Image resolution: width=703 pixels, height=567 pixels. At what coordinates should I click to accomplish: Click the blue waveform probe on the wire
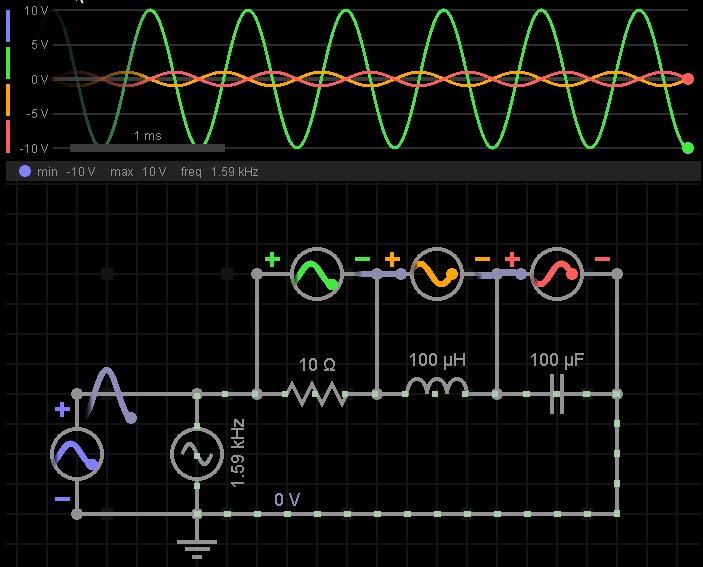110,393
